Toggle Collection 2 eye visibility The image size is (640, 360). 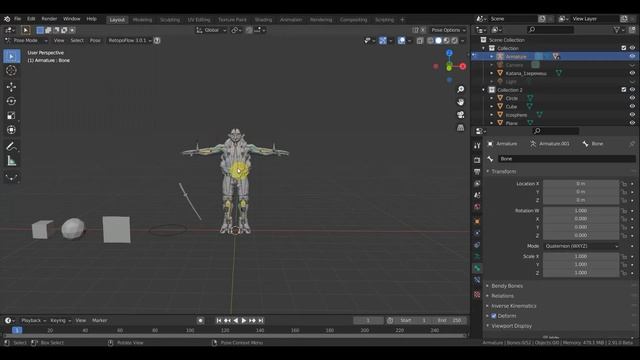click(632, 90)
